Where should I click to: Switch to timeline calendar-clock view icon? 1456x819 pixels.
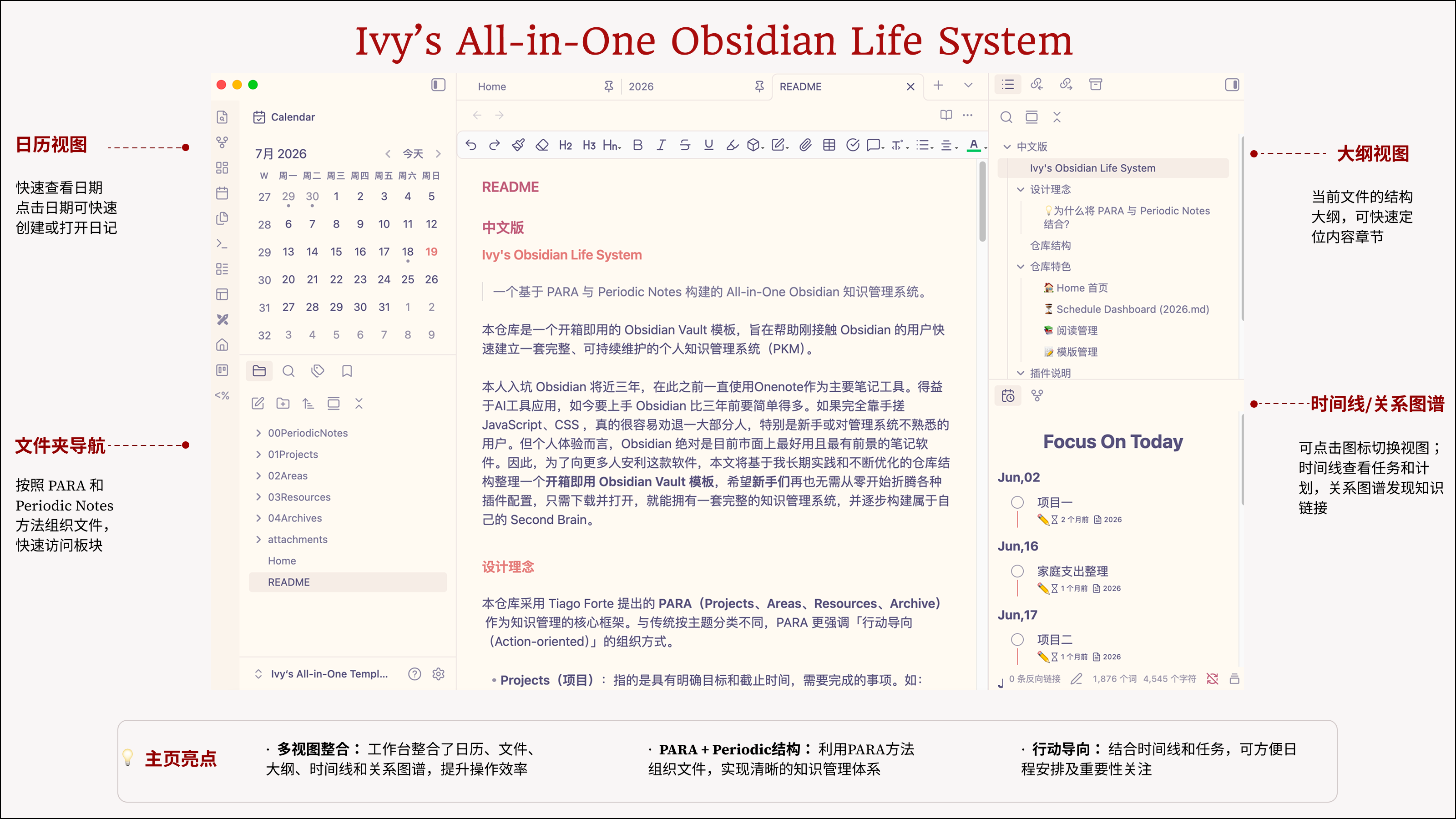pyautogui.click(x=1008, y=396)
